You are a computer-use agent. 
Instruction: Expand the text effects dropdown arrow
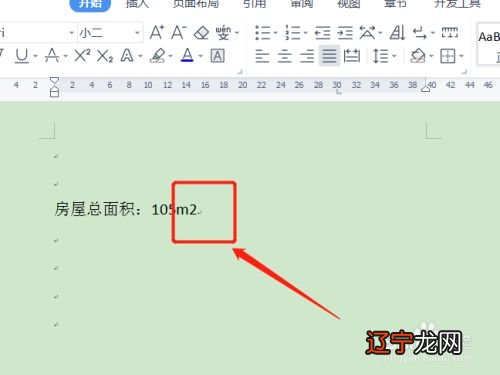click(x=140, y=56)
